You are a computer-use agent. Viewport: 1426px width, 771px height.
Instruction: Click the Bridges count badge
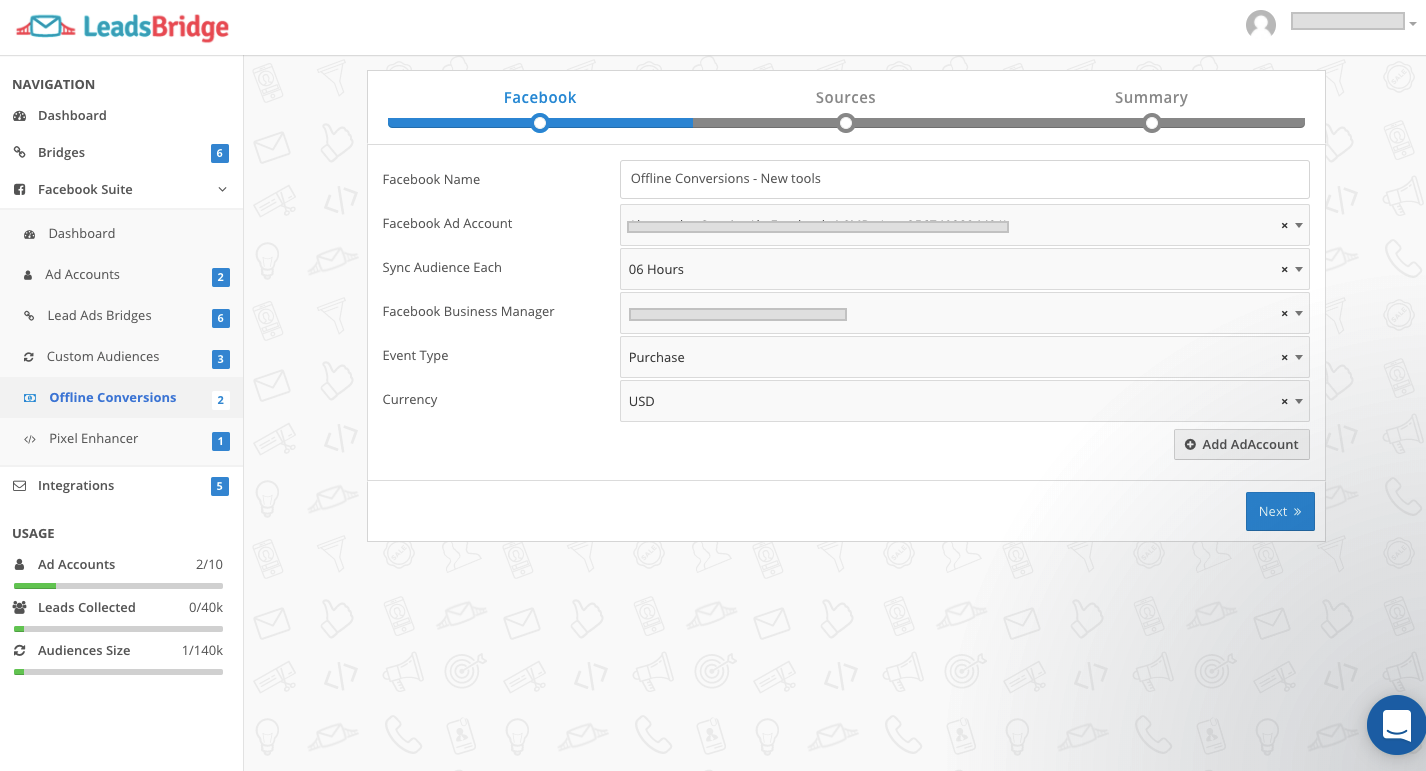pos(220,153)
